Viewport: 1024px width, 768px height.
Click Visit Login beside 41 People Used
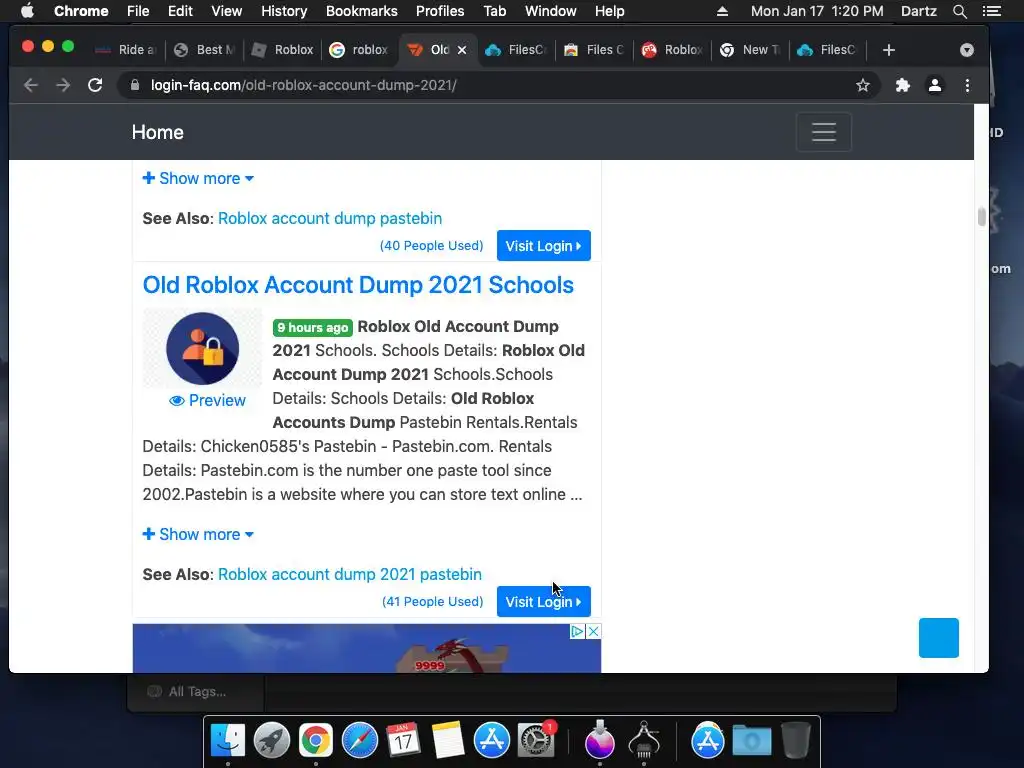(543, 601)
